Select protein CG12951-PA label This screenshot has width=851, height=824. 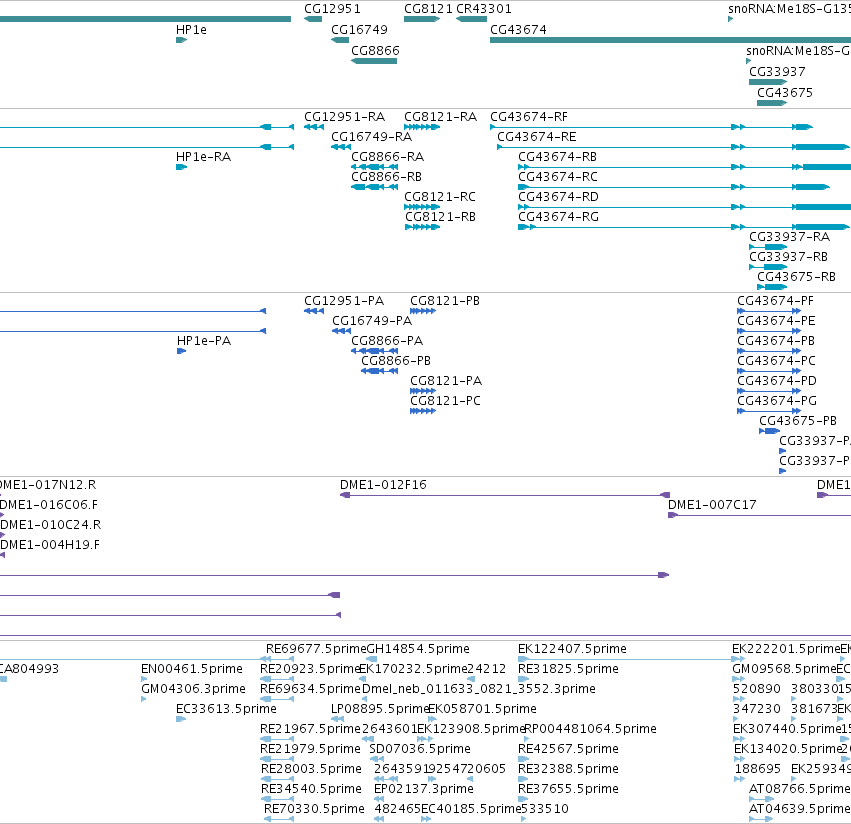coord(344,301)
